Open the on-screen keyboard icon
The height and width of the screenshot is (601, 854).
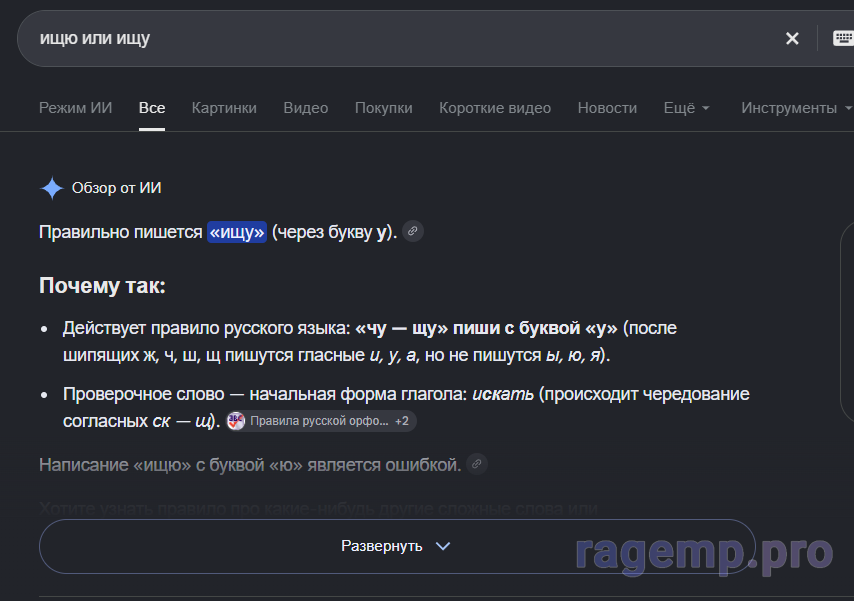point(844,38)
